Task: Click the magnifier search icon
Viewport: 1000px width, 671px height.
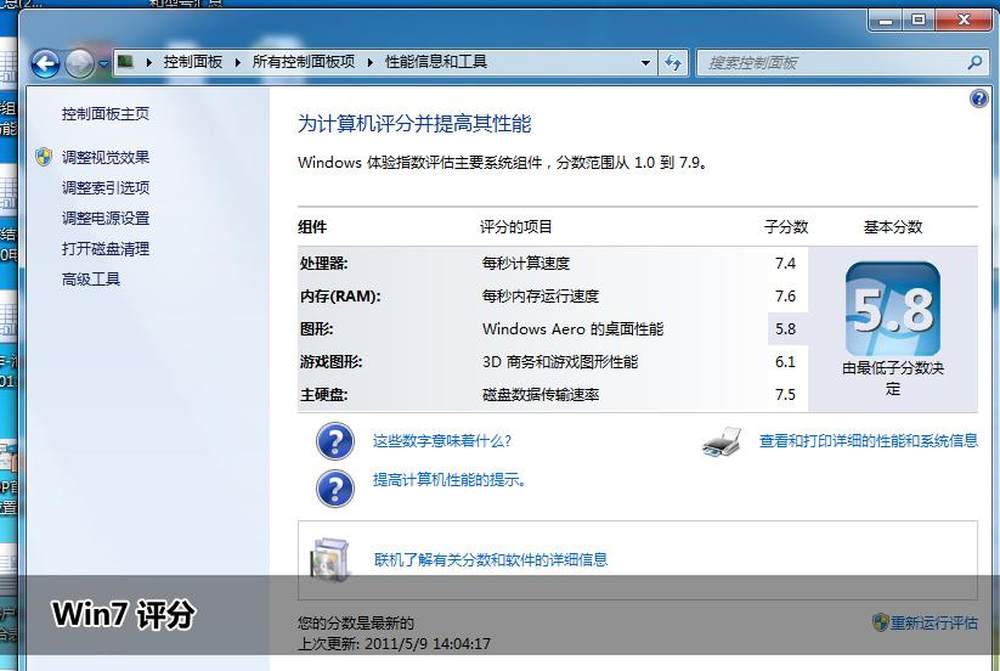Action: point(974,63)
